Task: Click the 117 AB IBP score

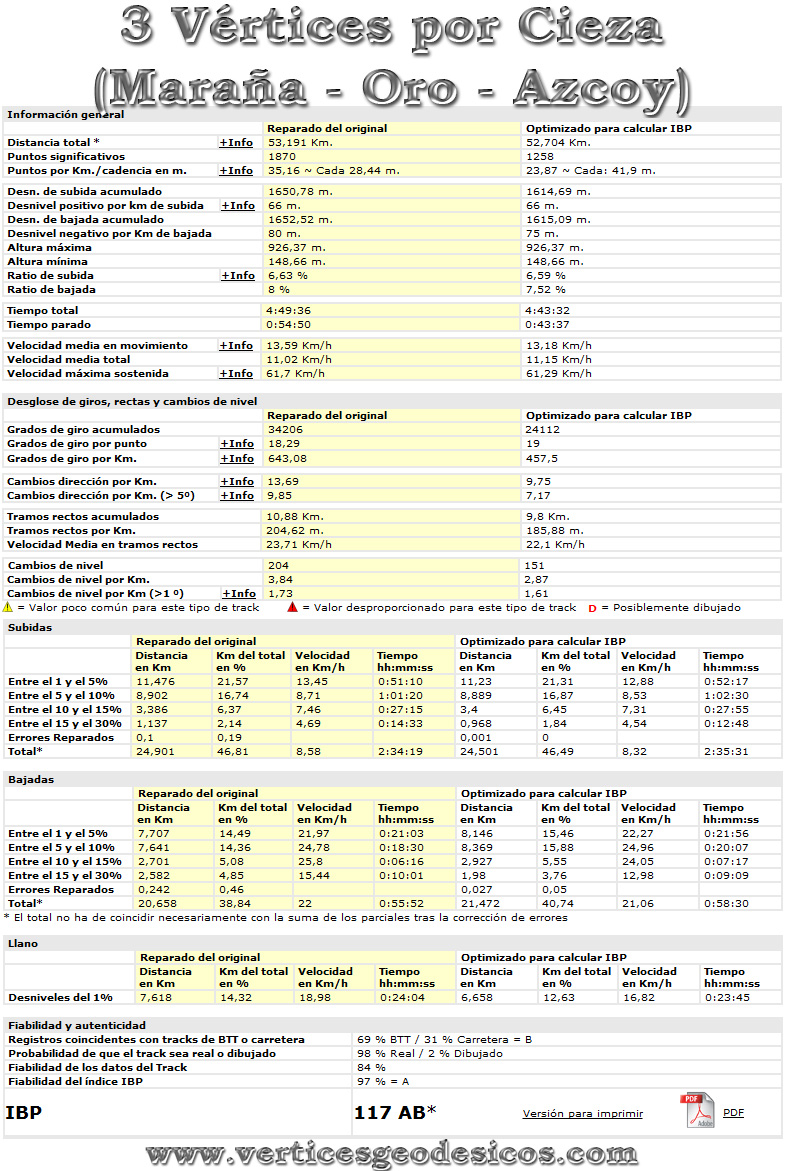Action: click(x=394, y=1112)
